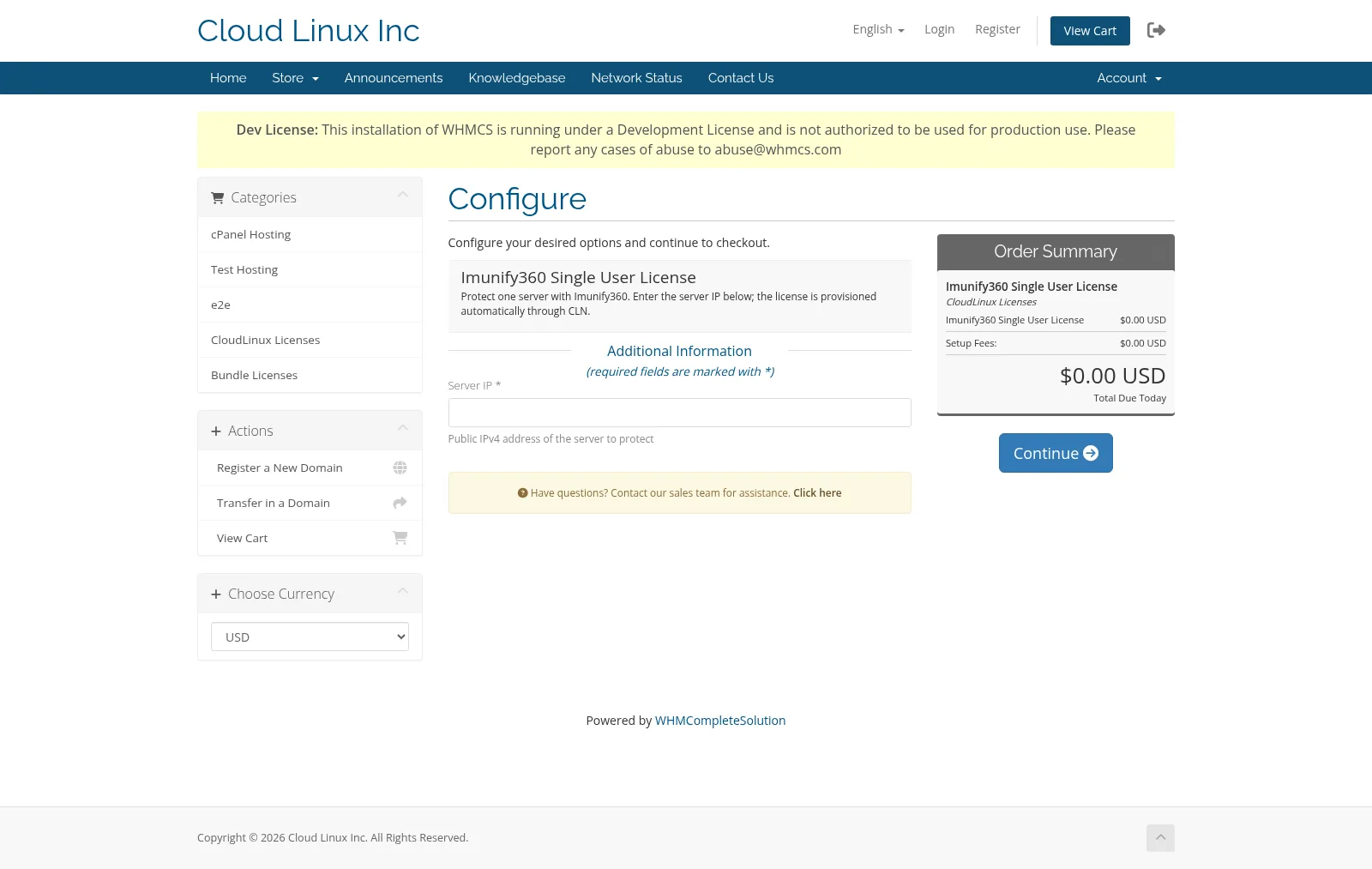Click the plus icon beside Actions heading
Image resolution: width=1372 pixels, height=869 pixels.
[x=216, y=431]
